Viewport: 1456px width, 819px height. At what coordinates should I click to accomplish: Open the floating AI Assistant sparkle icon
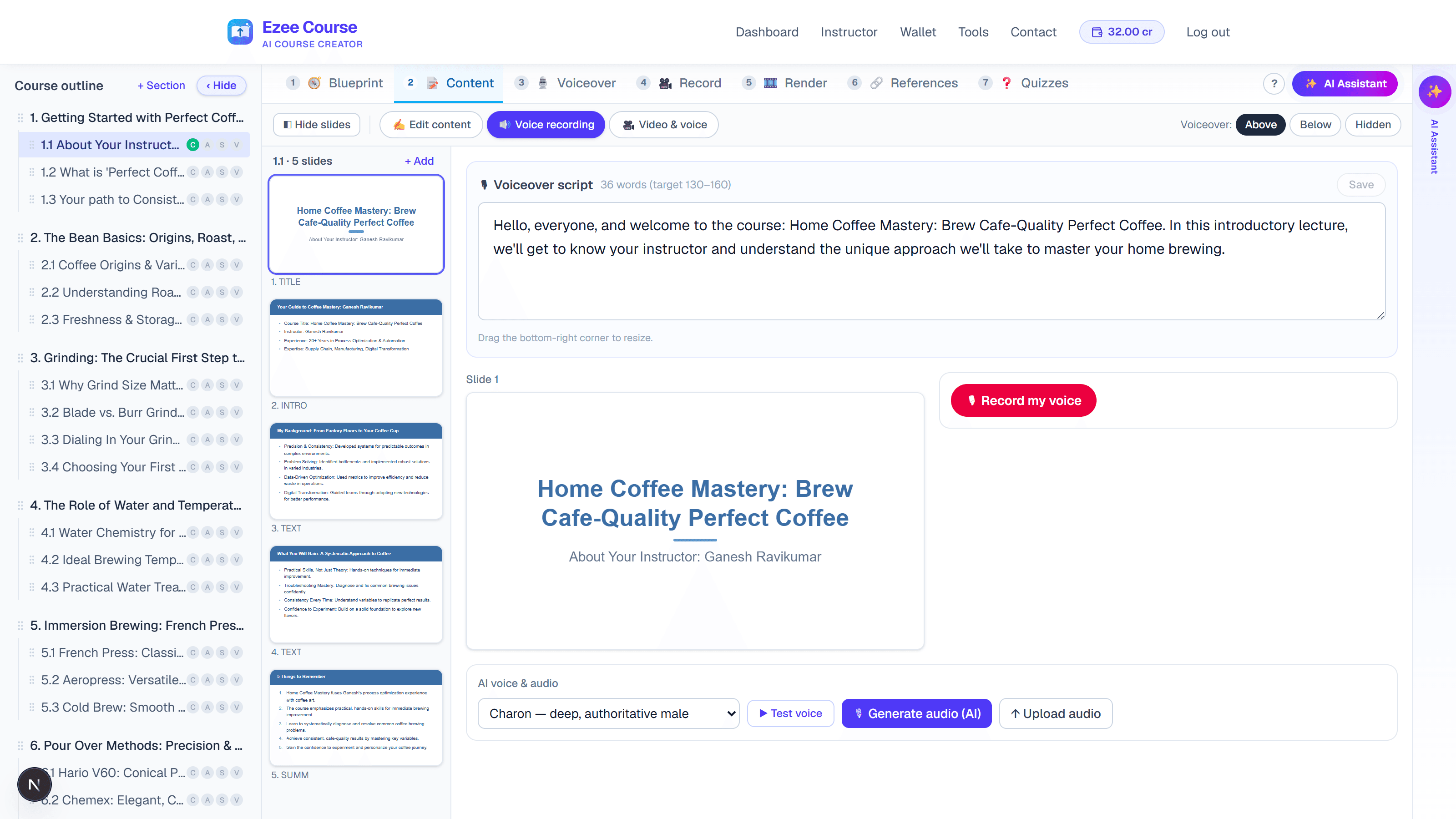[1435, 91]
